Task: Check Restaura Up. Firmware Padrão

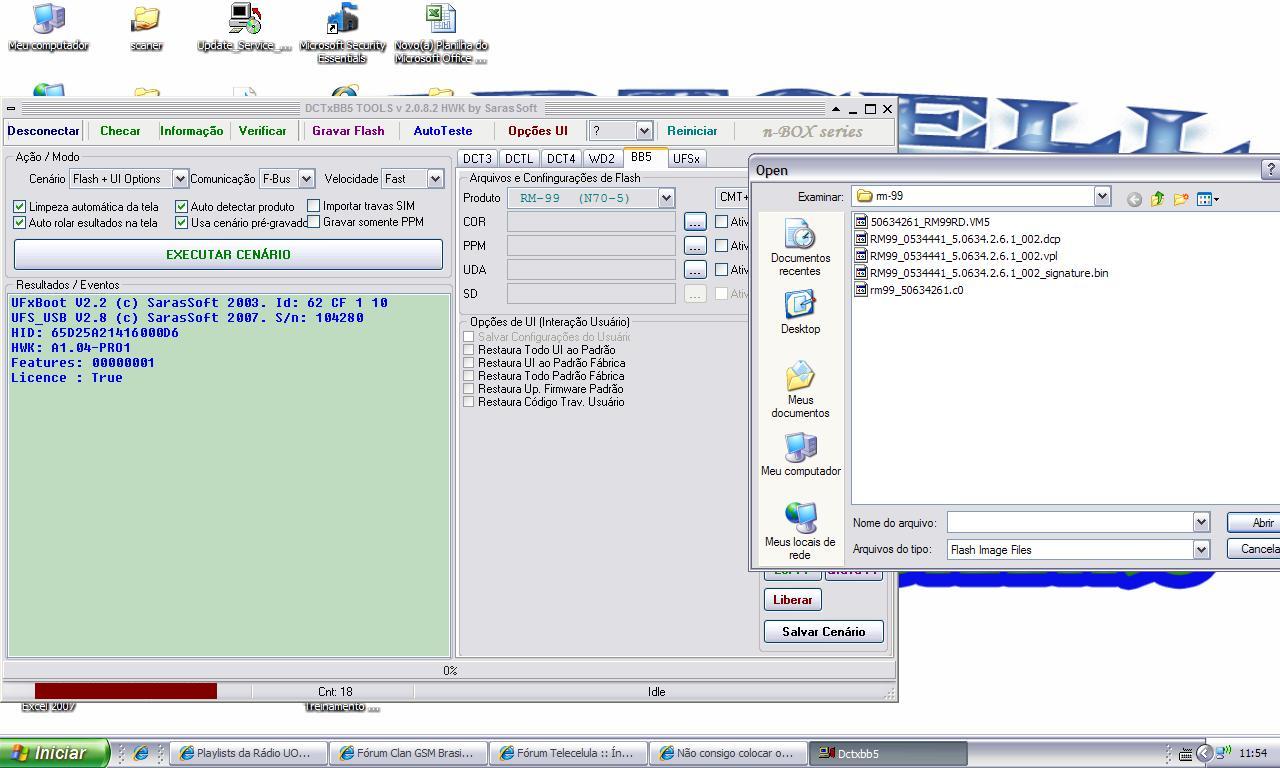Action: point(468,389)
